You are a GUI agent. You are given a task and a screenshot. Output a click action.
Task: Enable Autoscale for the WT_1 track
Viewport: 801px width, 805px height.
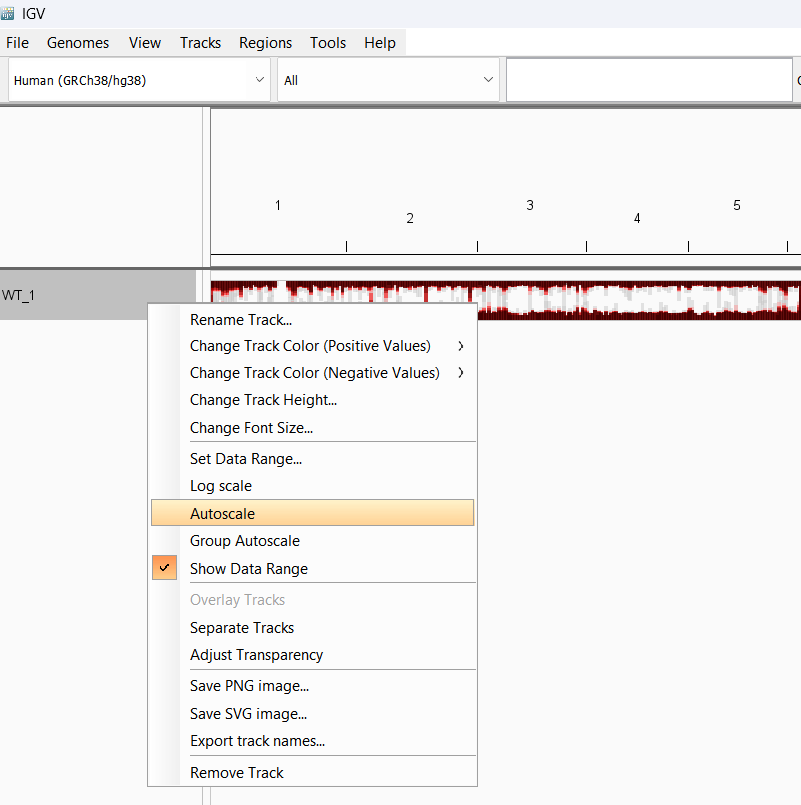312,513
